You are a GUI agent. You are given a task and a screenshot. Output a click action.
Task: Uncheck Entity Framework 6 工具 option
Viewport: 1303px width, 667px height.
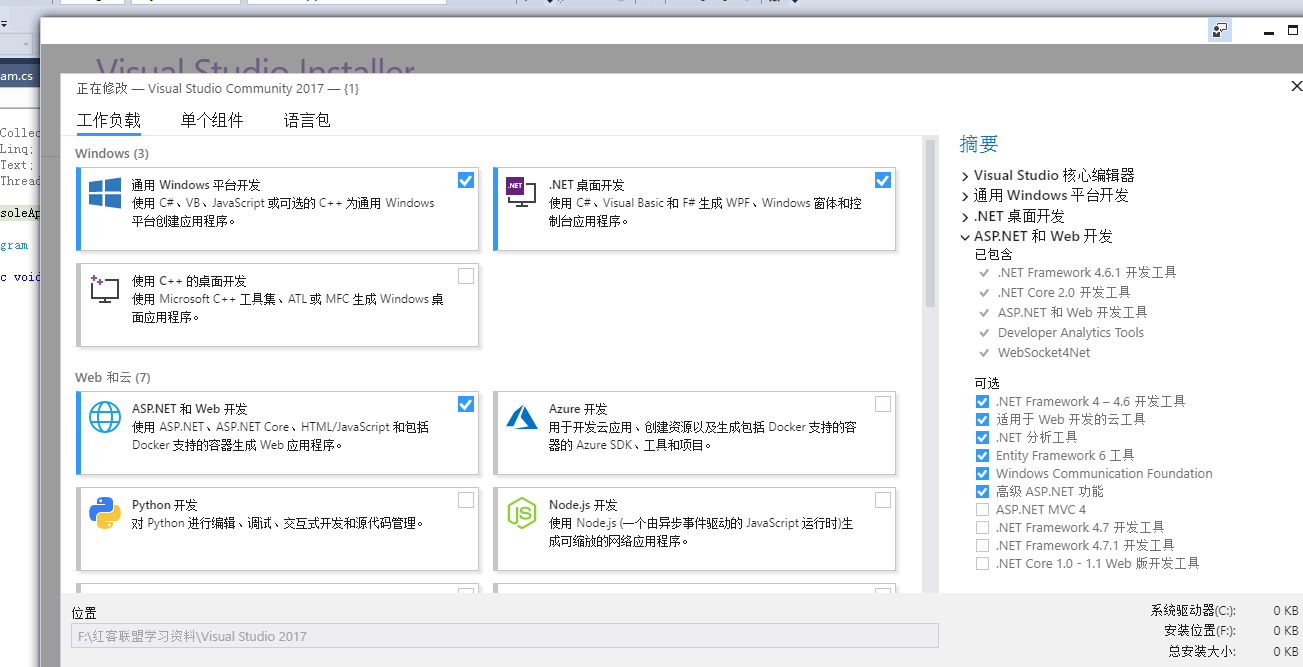(982, 455)
